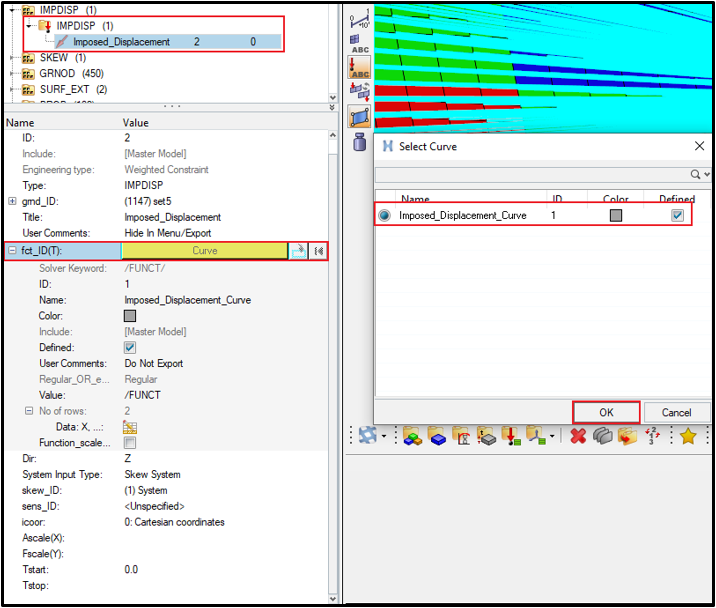The width and height of the screenshot is (716, 608).
Task: Click Cancel in Select Curve dialog
Action: [676, 412]
